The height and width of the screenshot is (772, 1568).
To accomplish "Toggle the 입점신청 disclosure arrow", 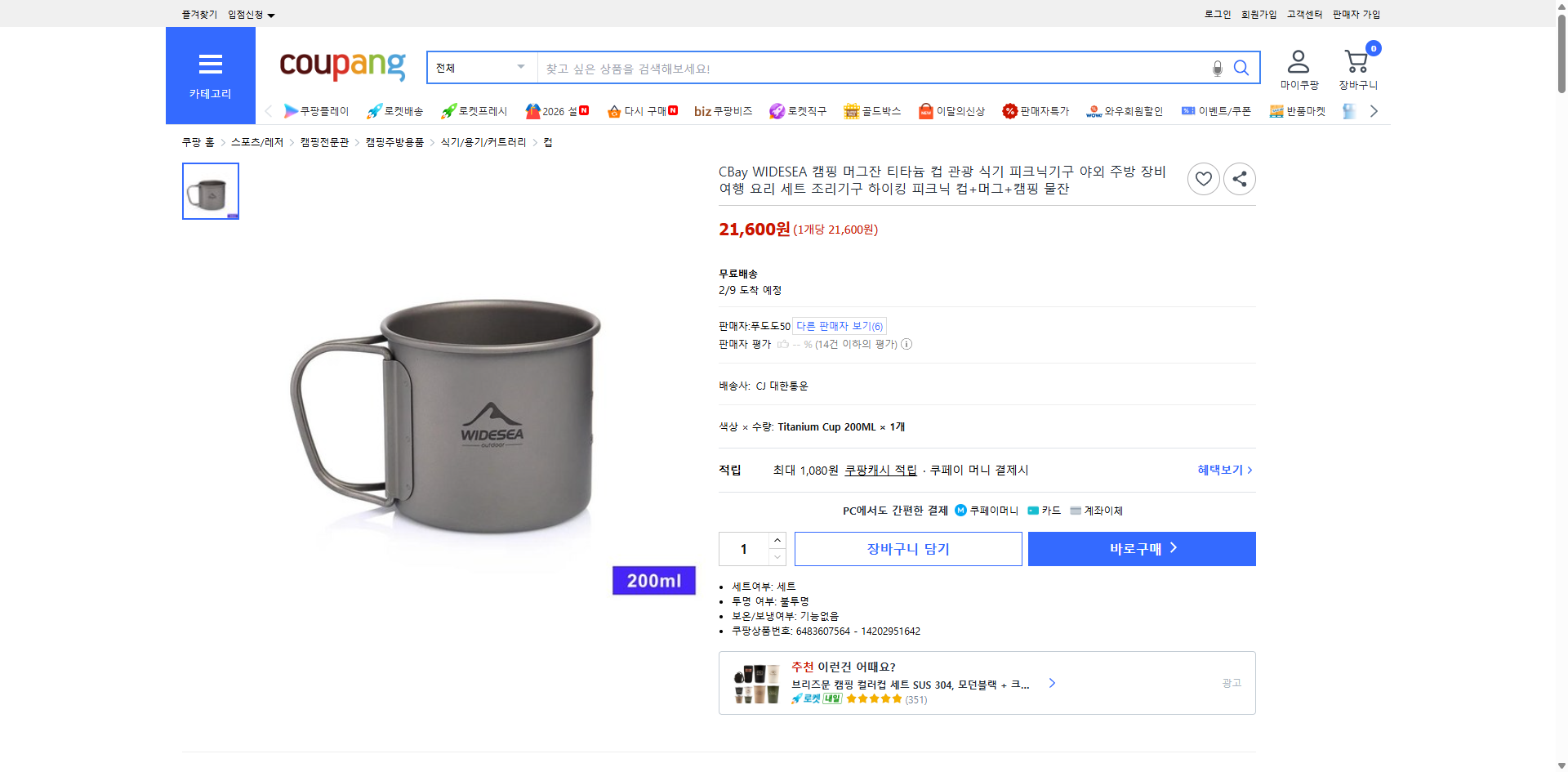I will (x=272, y=14).
